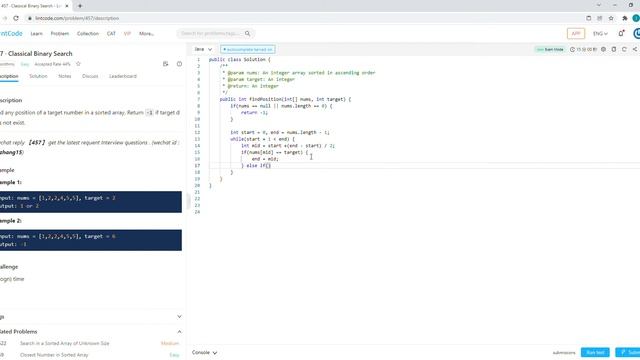
Task: Click the problem search field
Action: 210,33
